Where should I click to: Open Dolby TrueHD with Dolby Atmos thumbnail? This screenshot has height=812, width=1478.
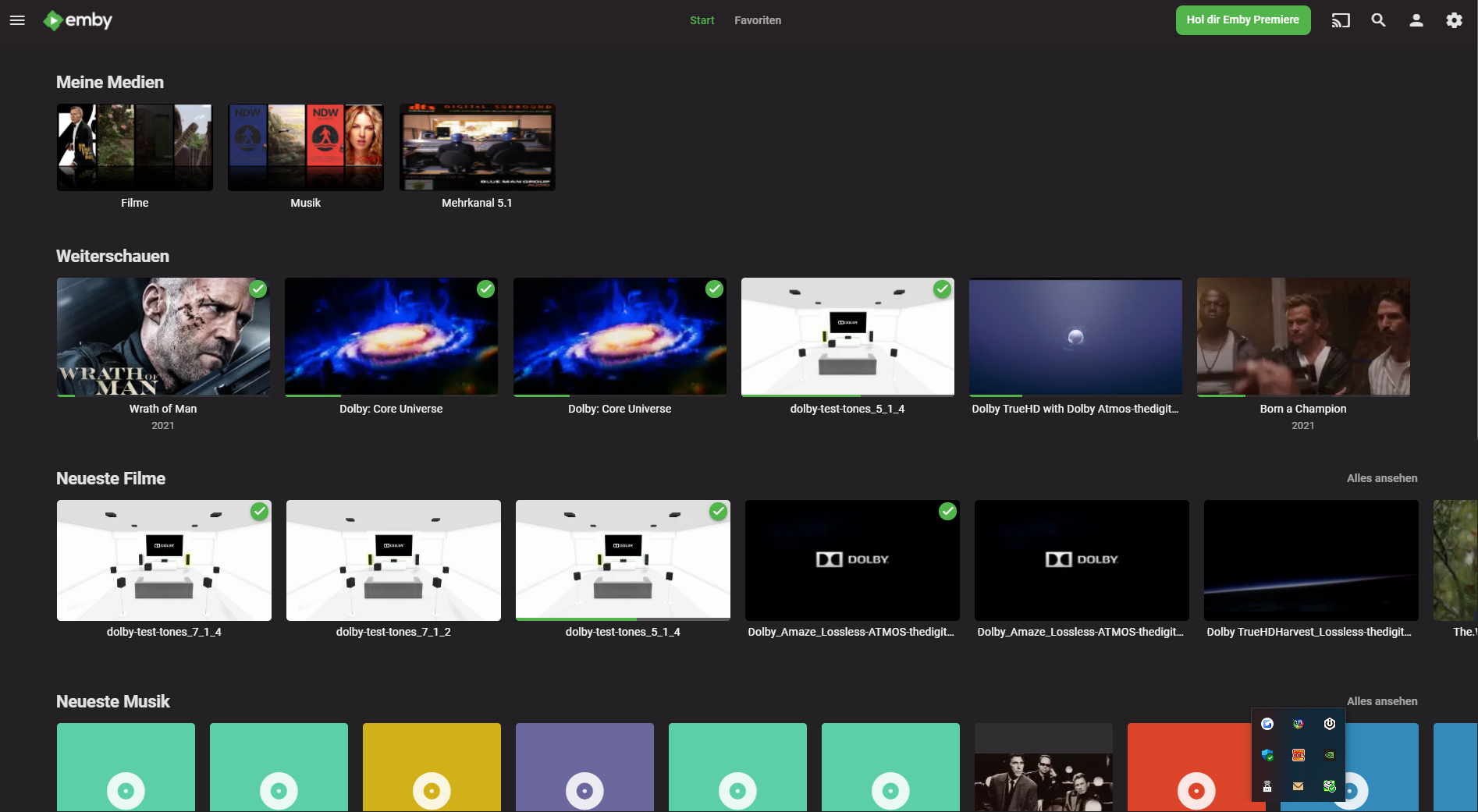coord(1075,337)
